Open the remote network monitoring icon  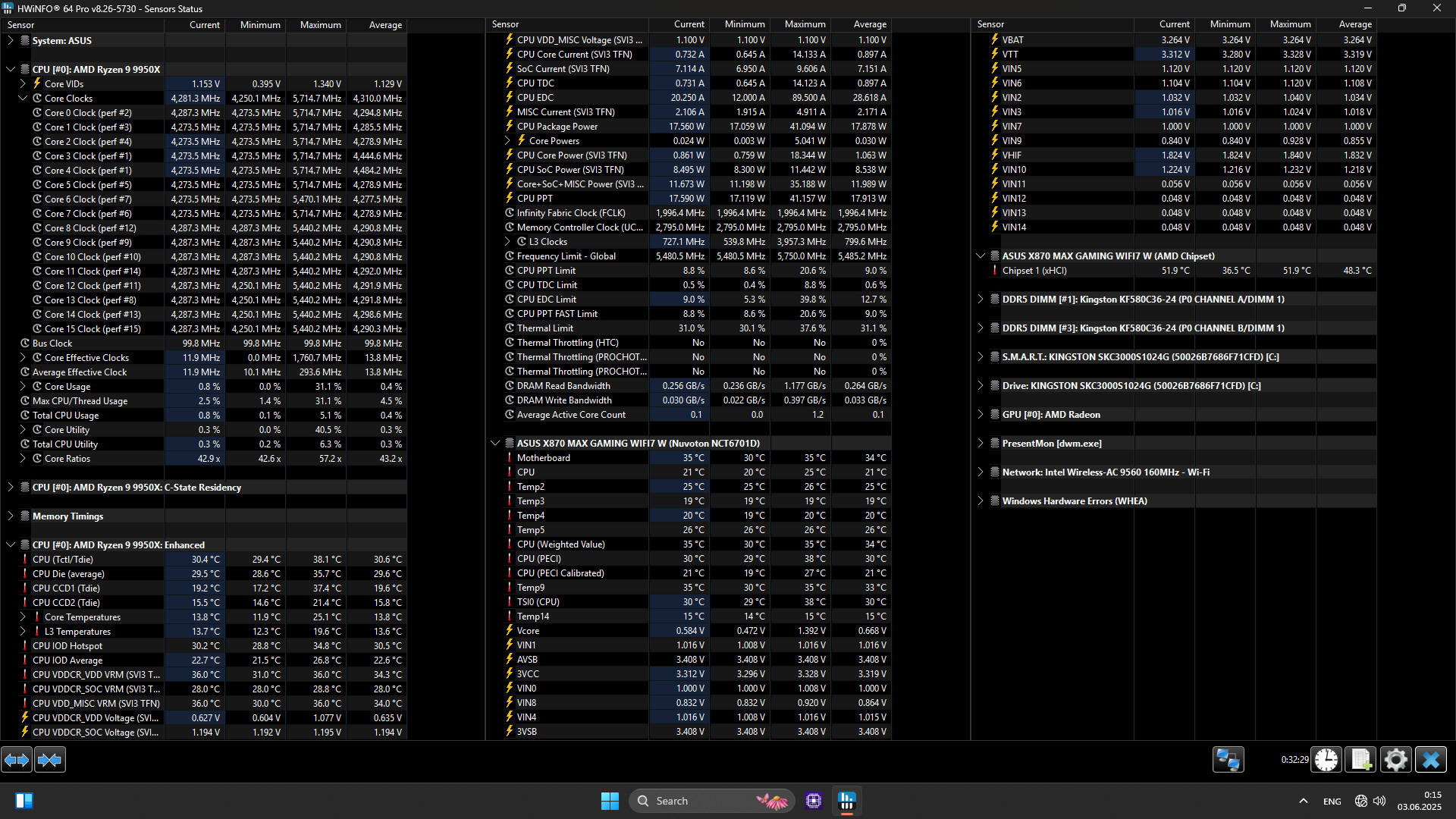[1228, 759]
